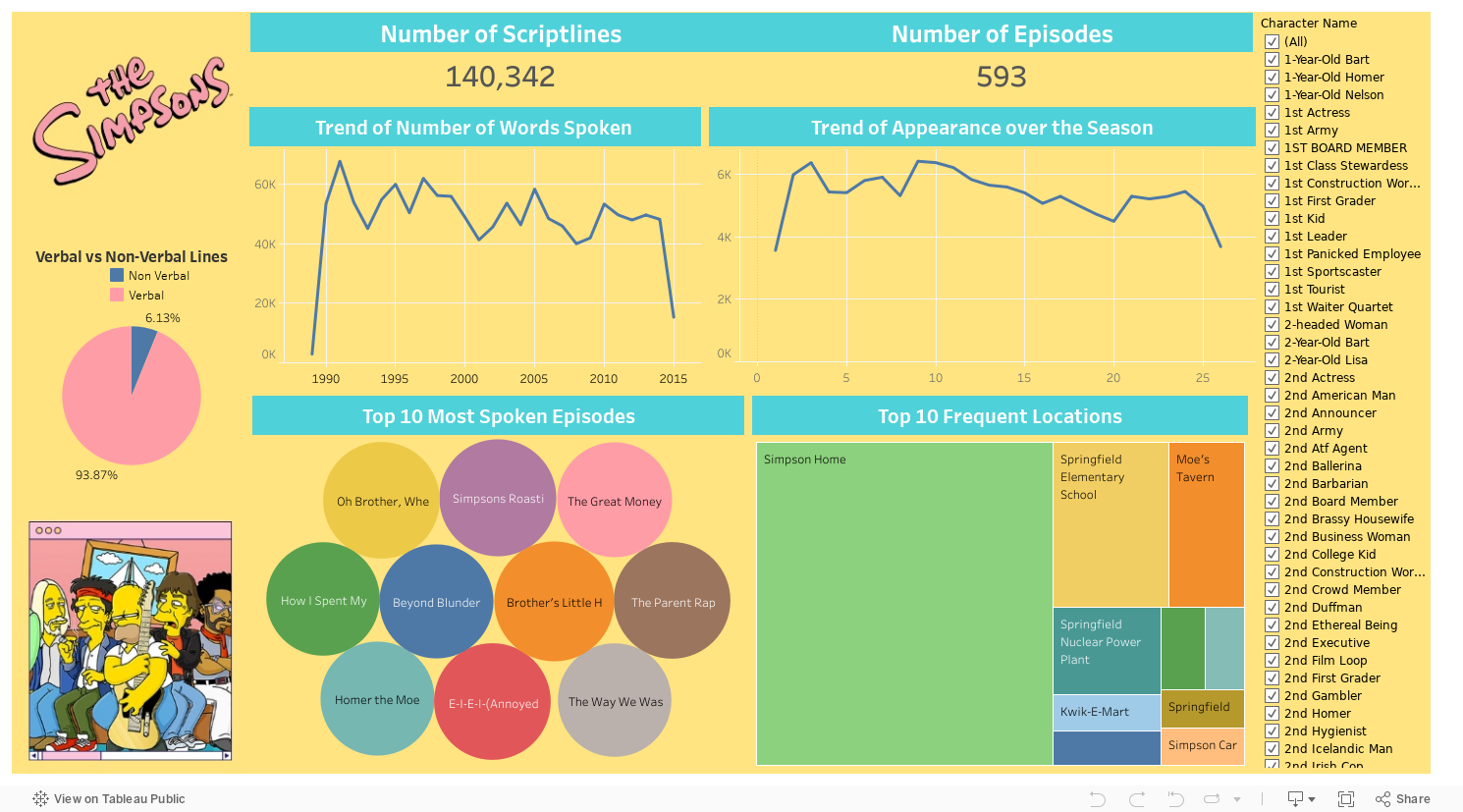The width and height of the screenshot is (1463, 812).
Task: Uncheck 1ST BOARD MEMBER
Action: click(x=1272, y=148)
